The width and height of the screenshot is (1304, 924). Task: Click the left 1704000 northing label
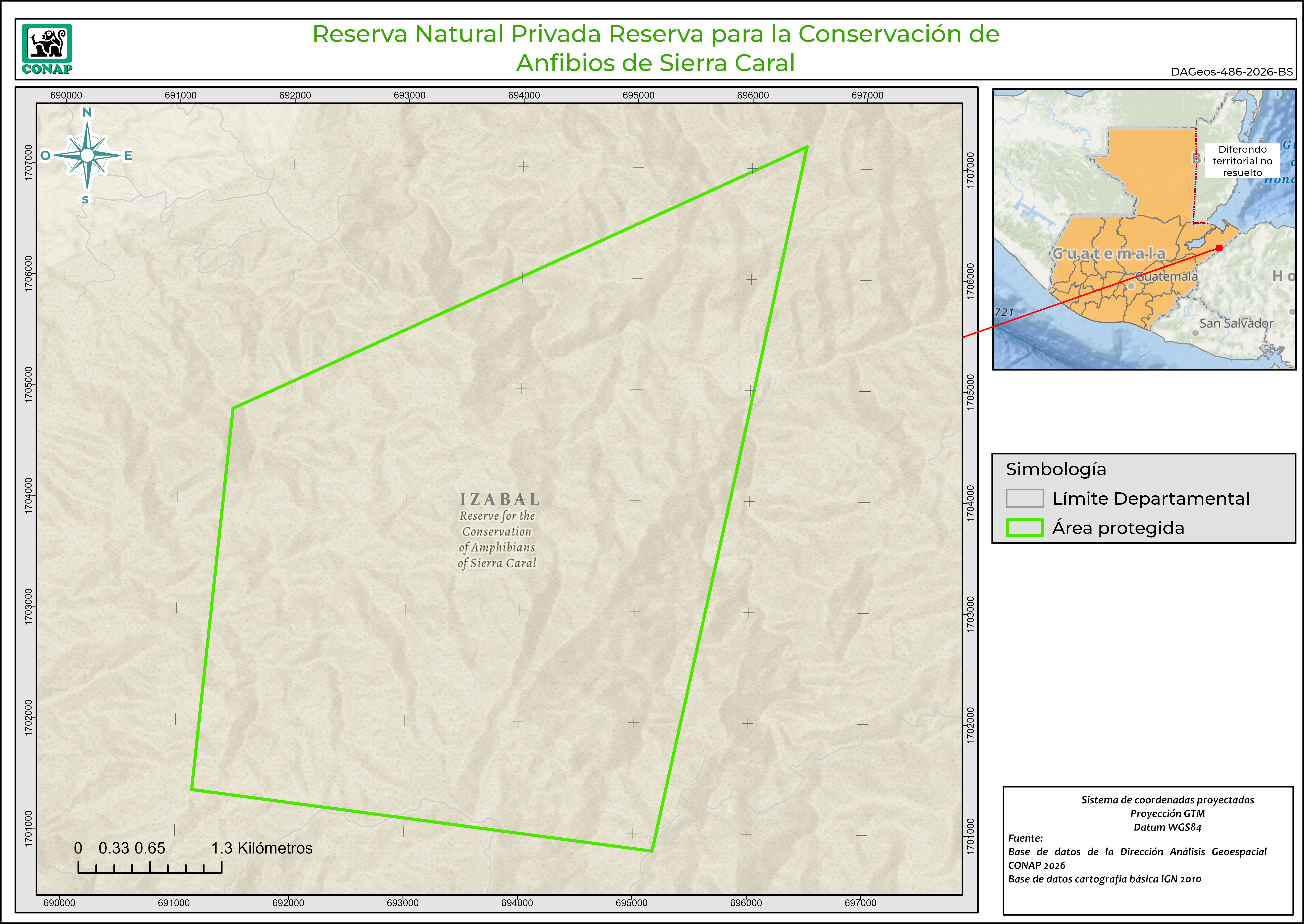tap(28, 496)
